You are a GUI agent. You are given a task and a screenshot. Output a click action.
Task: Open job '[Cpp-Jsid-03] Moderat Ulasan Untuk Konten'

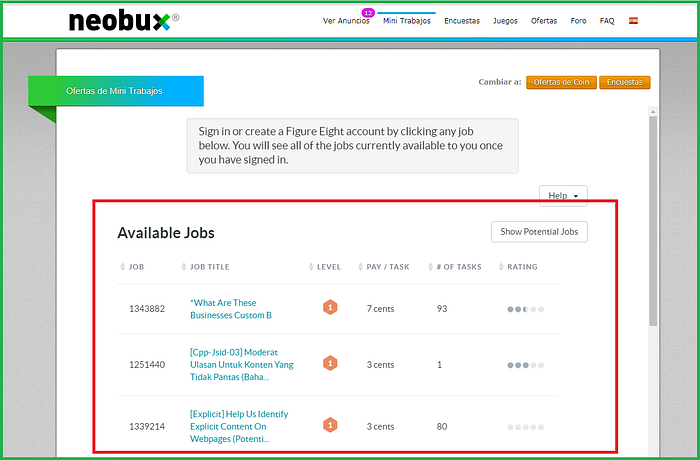242,364
